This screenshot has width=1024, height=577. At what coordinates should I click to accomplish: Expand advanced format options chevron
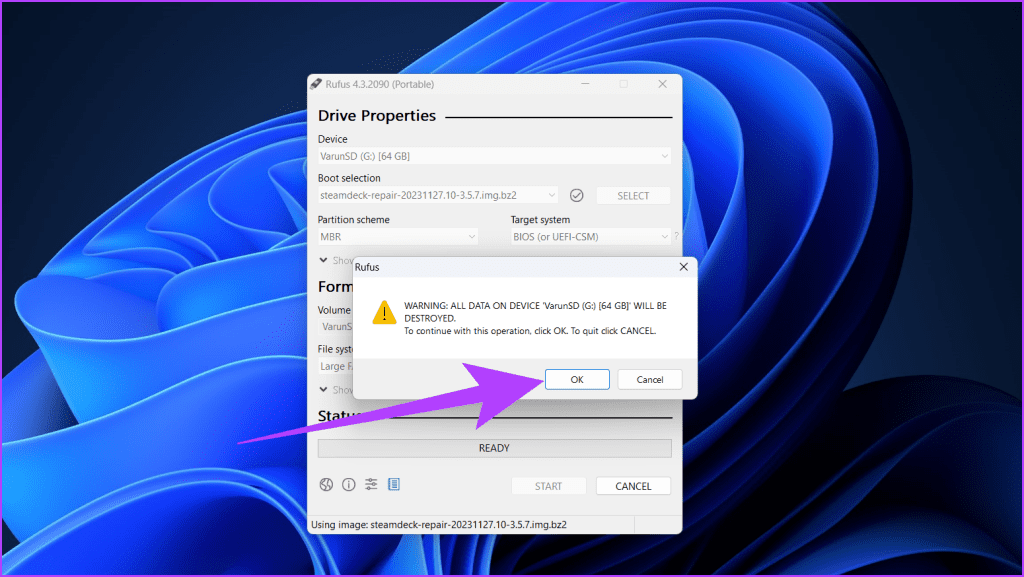(323, 389)
